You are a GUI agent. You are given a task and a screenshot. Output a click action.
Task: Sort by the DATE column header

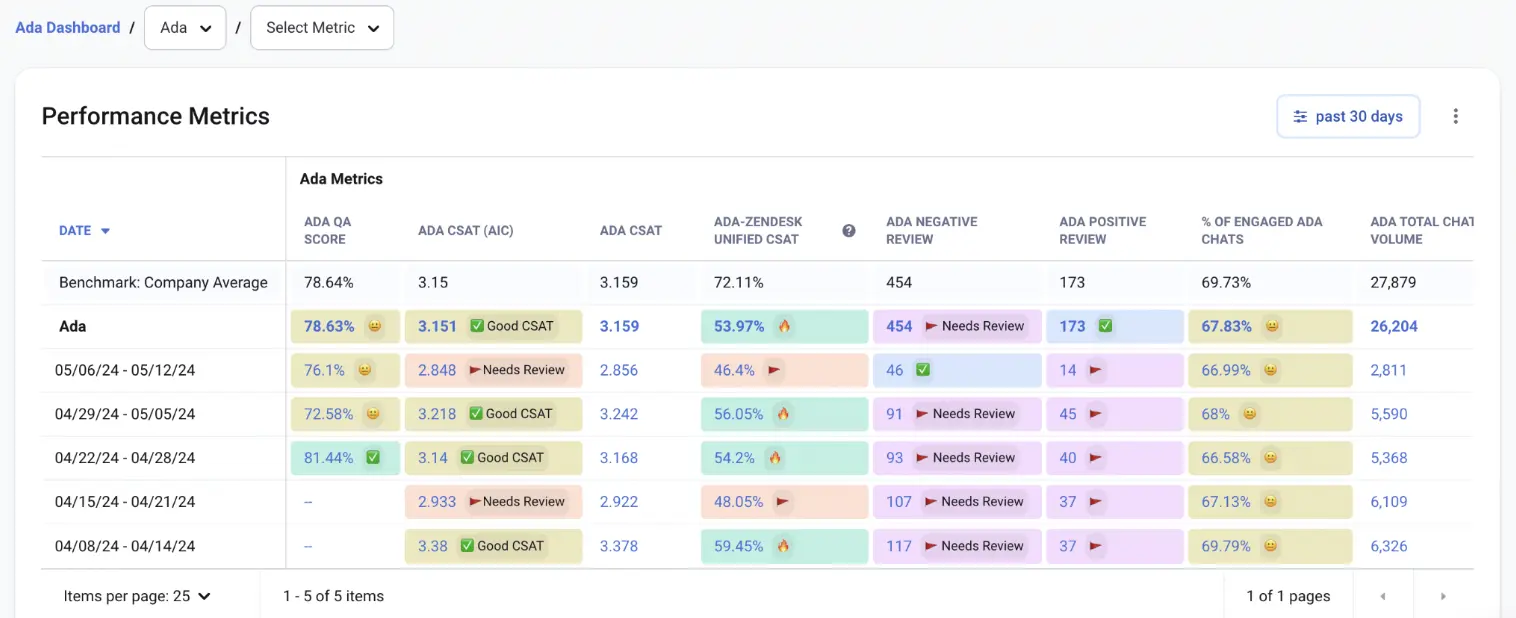point(84,231)
